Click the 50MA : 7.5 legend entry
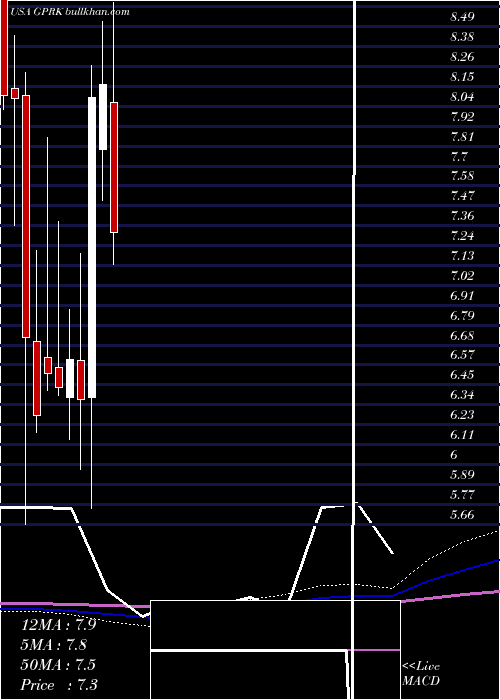The image size is (500, 700). [58, 665]
